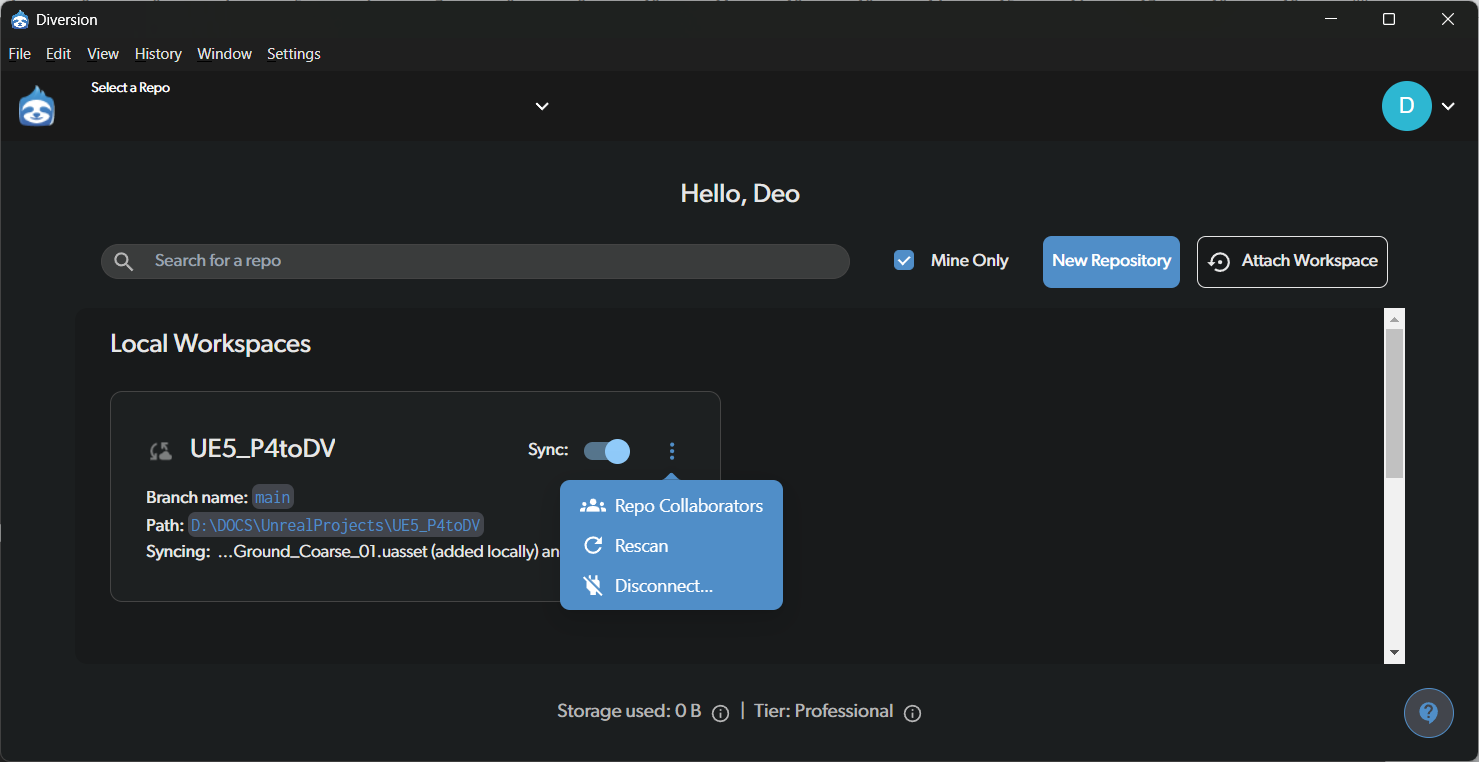This screenshot has width=1479, height=762.
Task: Click the scrollbar up arrow
Action: (1394, 318)
